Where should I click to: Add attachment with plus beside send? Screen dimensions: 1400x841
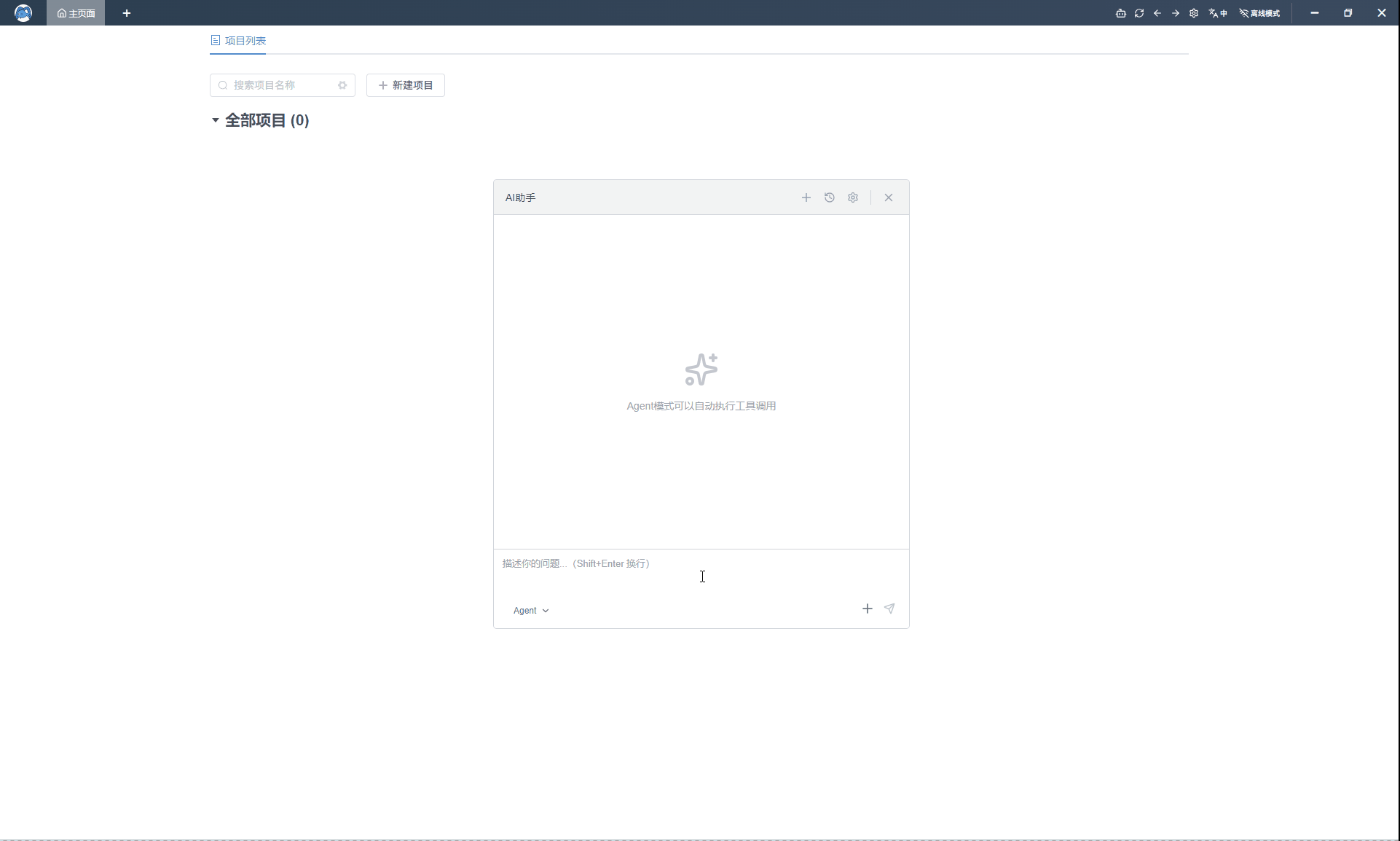tap(868, 609)
